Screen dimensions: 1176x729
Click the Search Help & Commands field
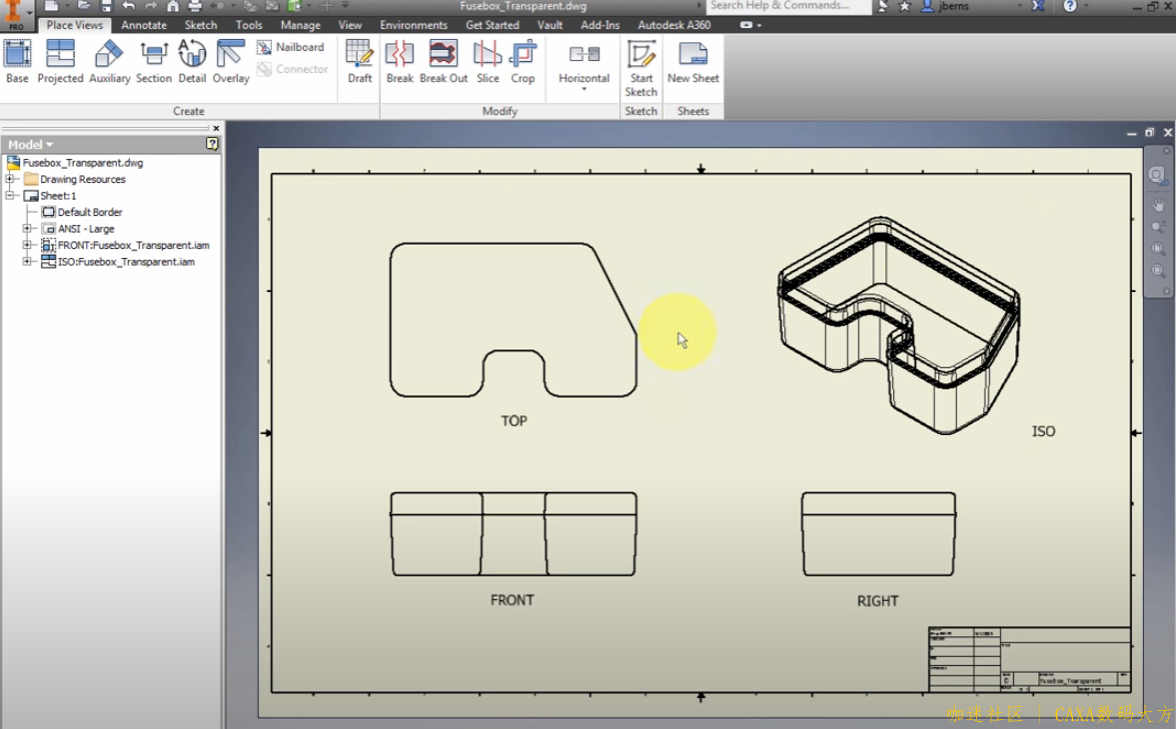(785, 6)
